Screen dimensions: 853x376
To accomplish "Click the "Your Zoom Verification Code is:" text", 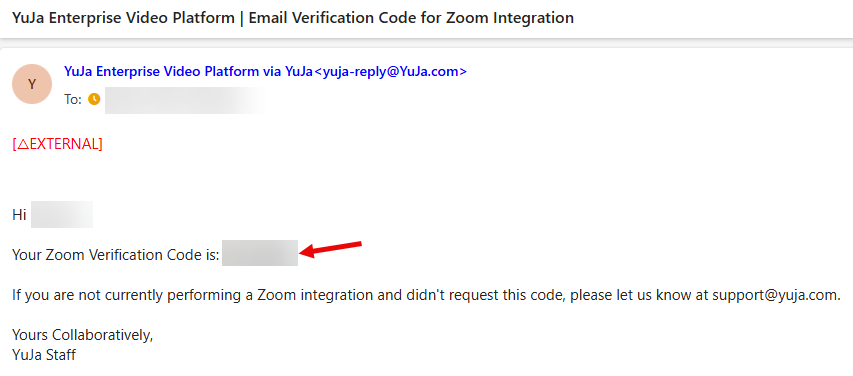I will point(116,255).
